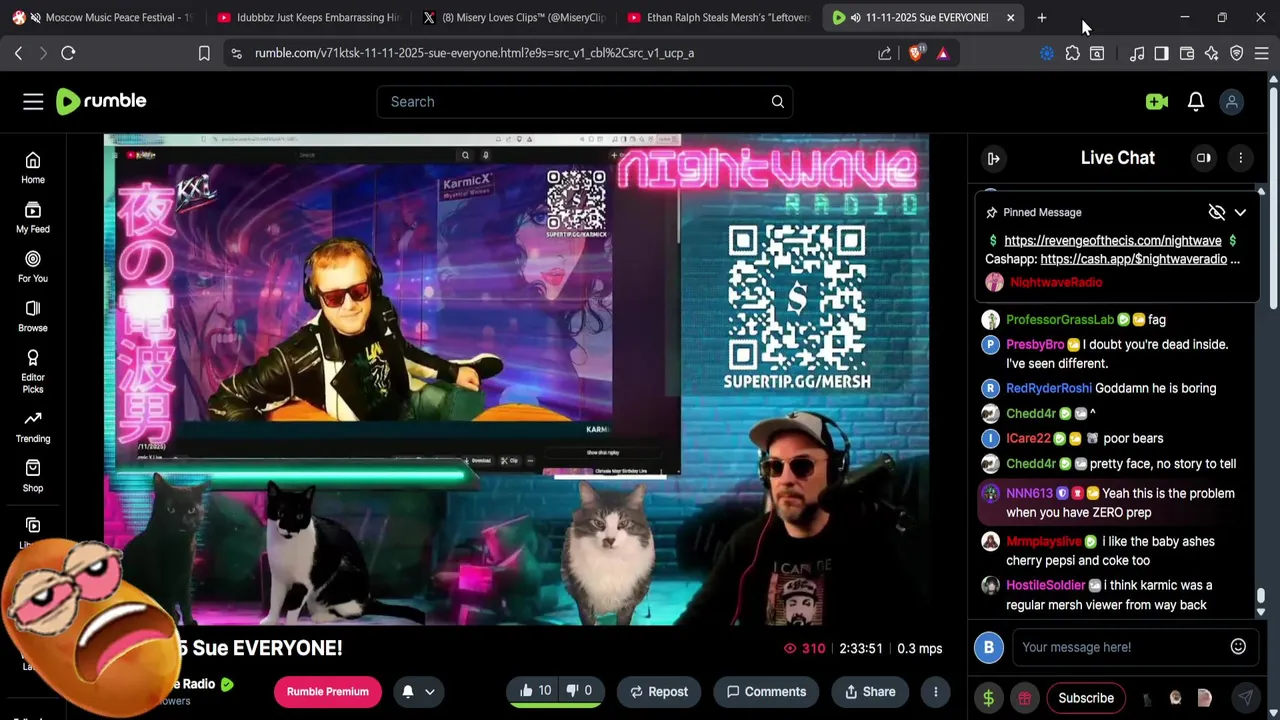The image size is (1280, 720).
Task: Click ProfessorGrassLab username in chat
Action: (x=1059, y=319)
